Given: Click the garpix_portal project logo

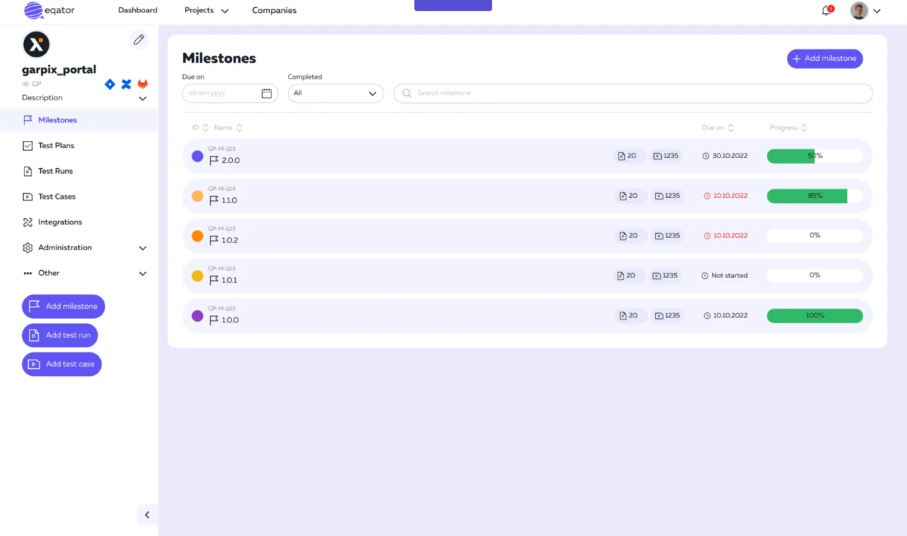Looking at the screenshot, I should 36,45.
